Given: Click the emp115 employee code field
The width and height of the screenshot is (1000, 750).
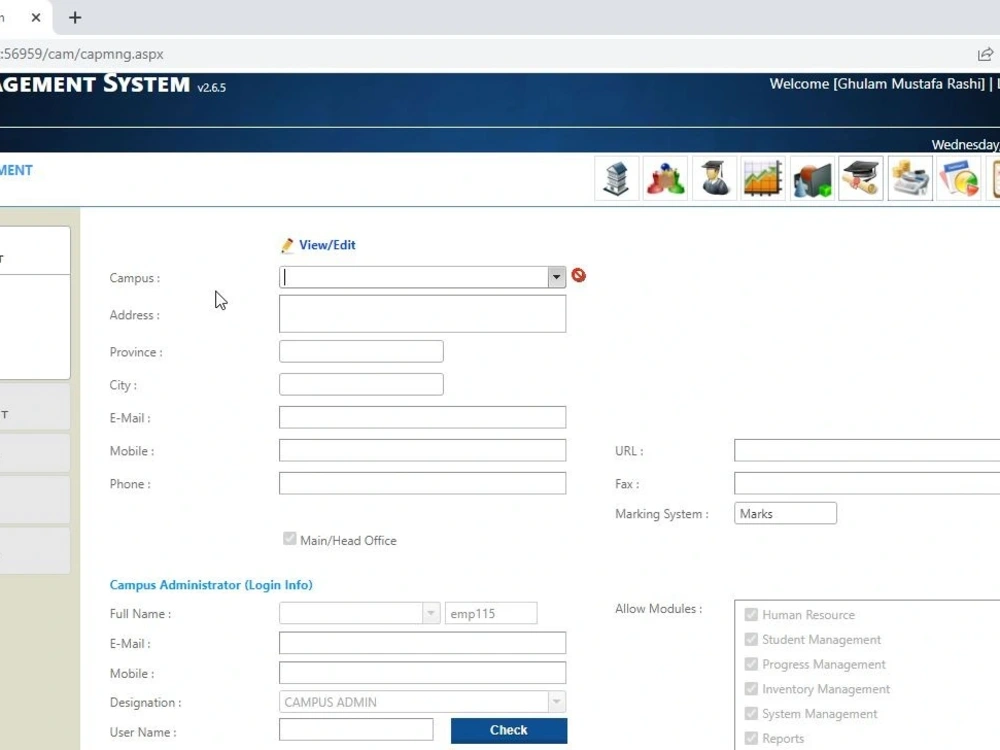Looking at the screenshot, I should (x=491, y=614).
